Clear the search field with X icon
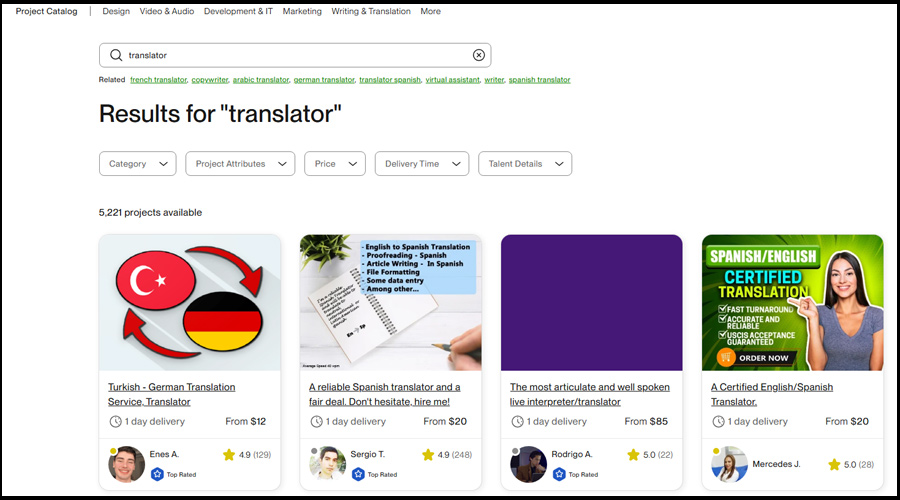This screenshot has width=900, height=500. pyautogui.click(x=478, y=56)
